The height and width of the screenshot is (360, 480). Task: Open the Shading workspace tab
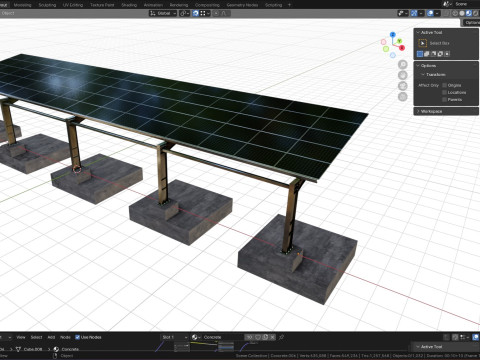click(x=129, y=5)
